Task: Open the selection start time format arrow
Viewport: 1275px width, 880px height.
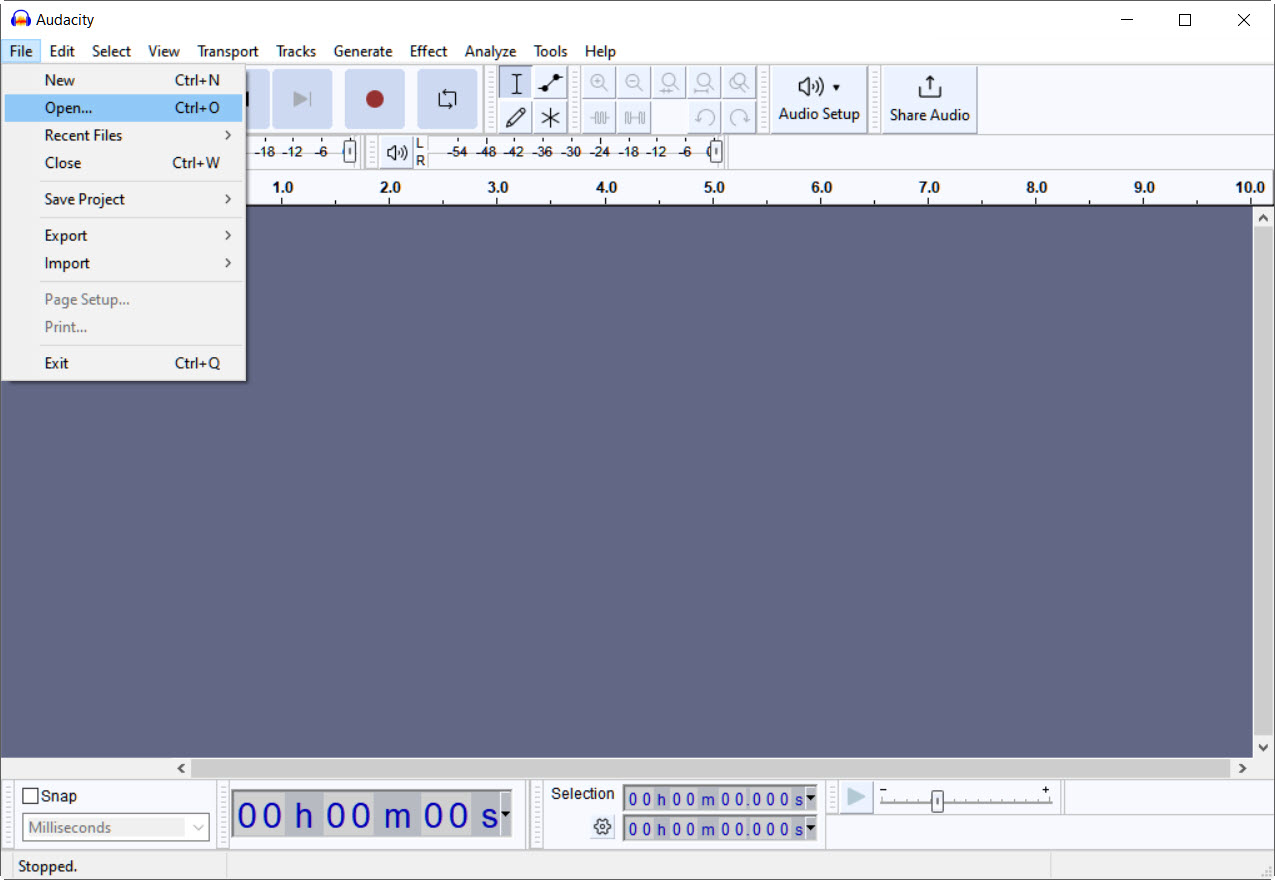Action: (x=810, y=798)
